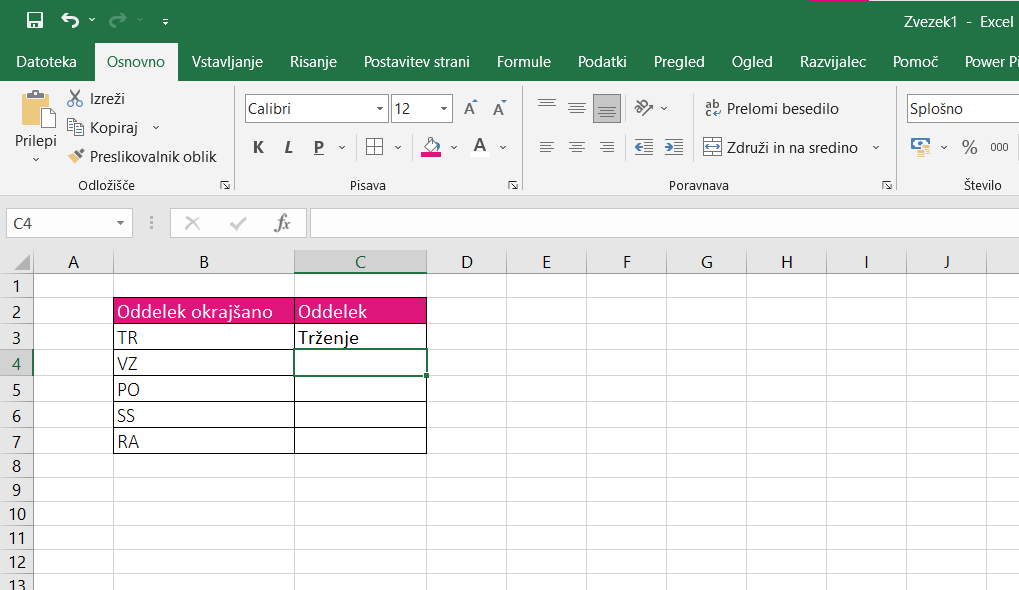Switch to the Vstavljanje tab

click(x=227, y=62)
